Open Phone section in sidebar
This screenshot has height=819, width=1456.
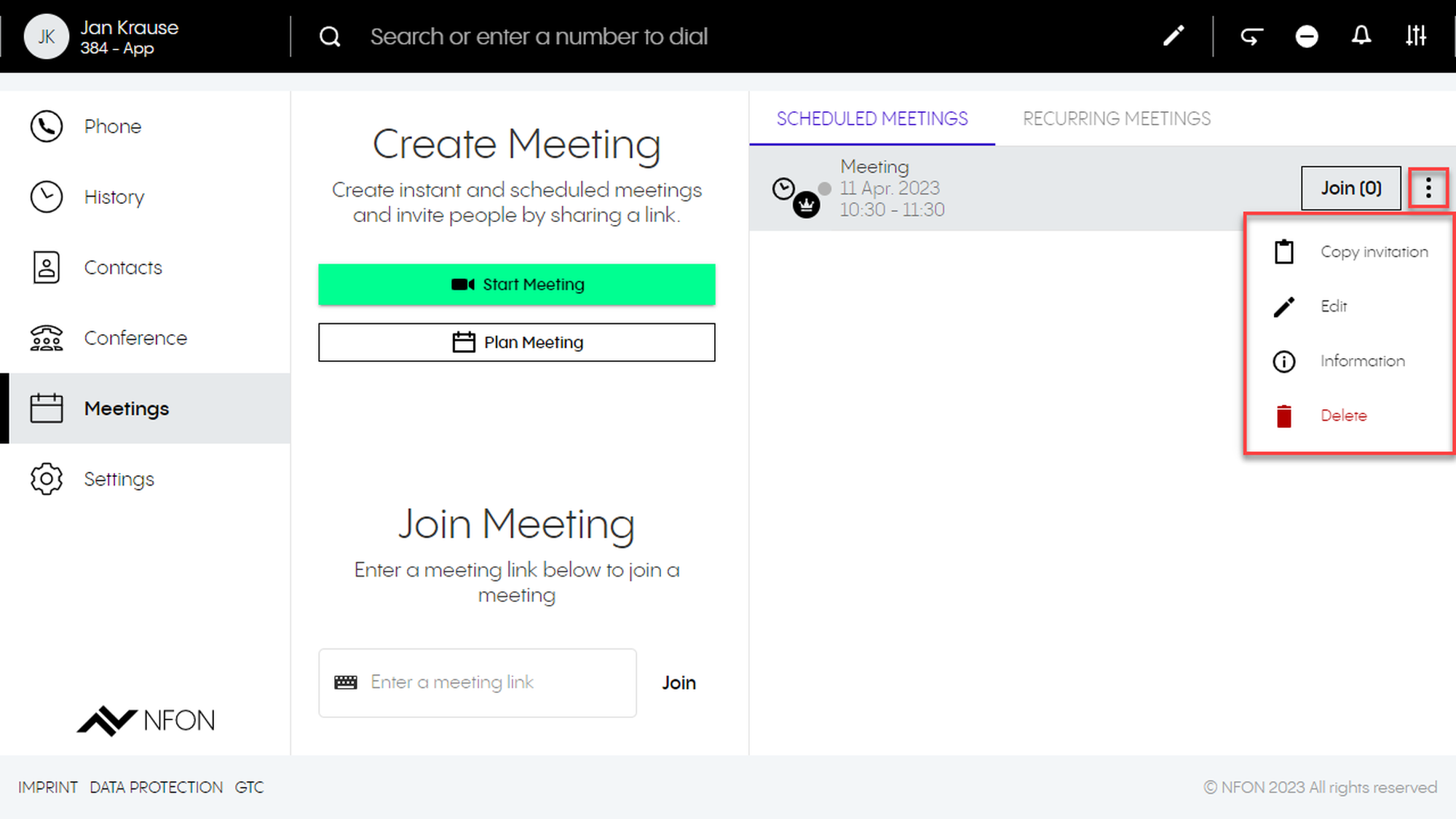112,127
